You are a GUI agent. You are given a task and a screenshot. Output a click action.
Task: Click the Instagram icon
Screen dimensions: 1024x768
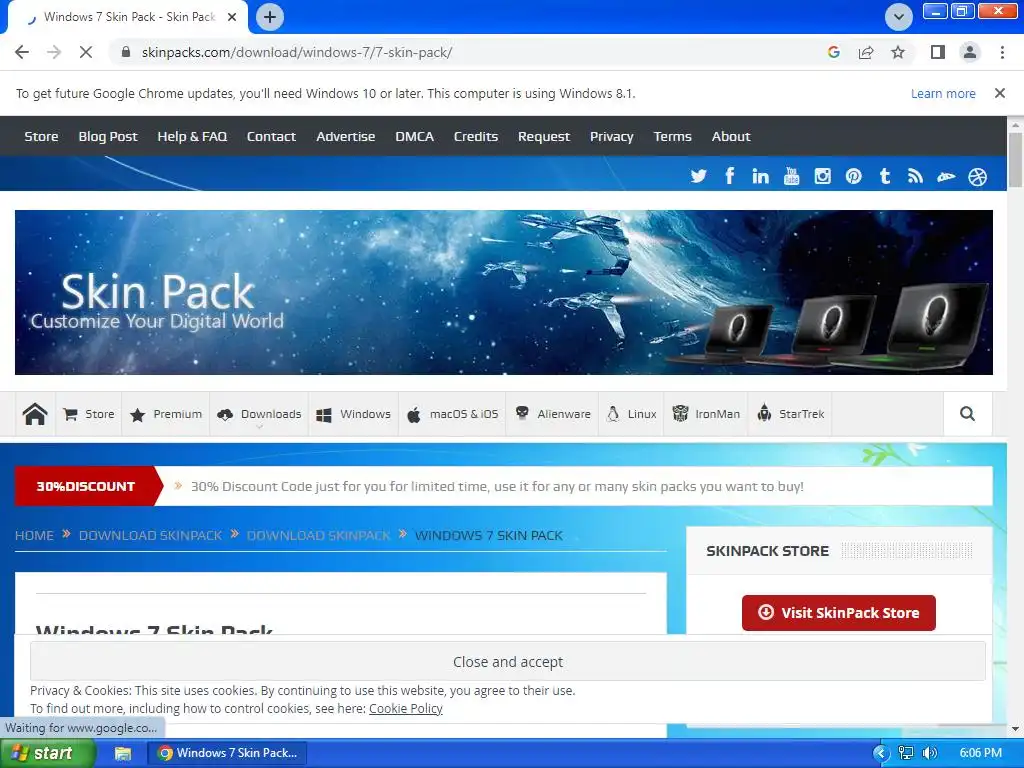[822, 176]
